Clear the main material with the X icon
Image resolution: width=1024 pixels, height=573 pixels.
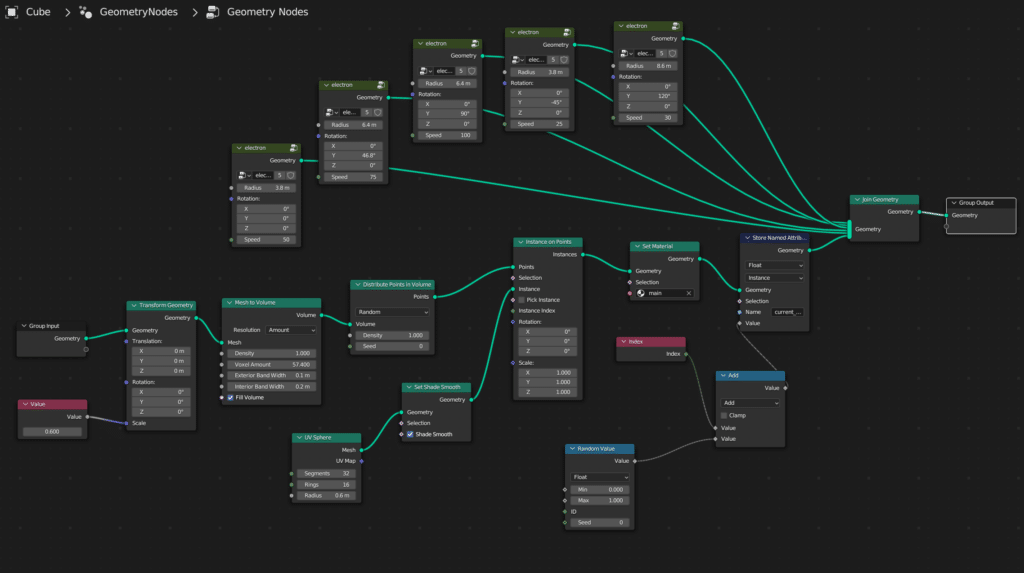[687, 293]
